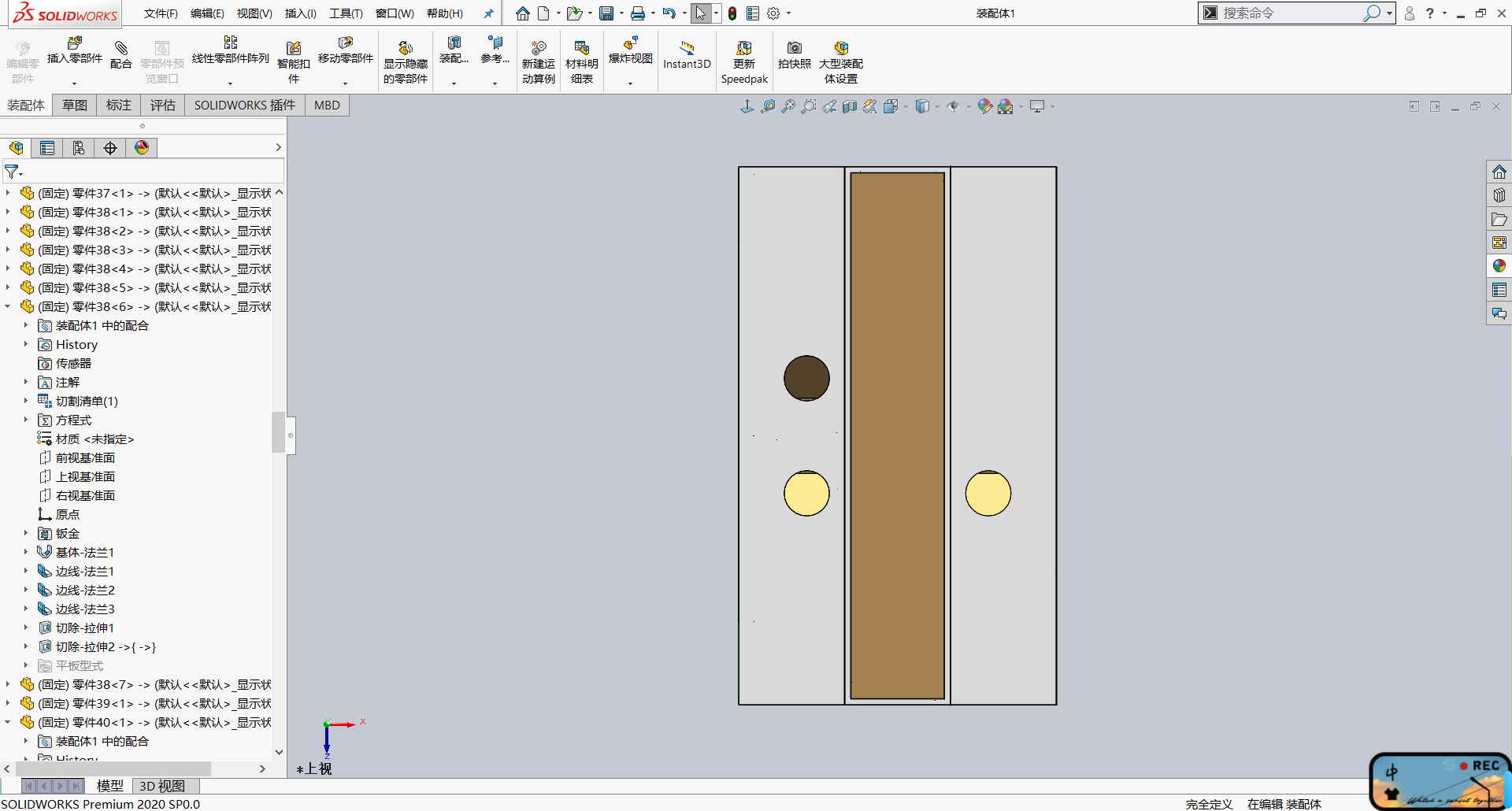The width and height of the screenshot is (1512, 811).
Task: Click the Save floppy disk icon
Action: 606,13
